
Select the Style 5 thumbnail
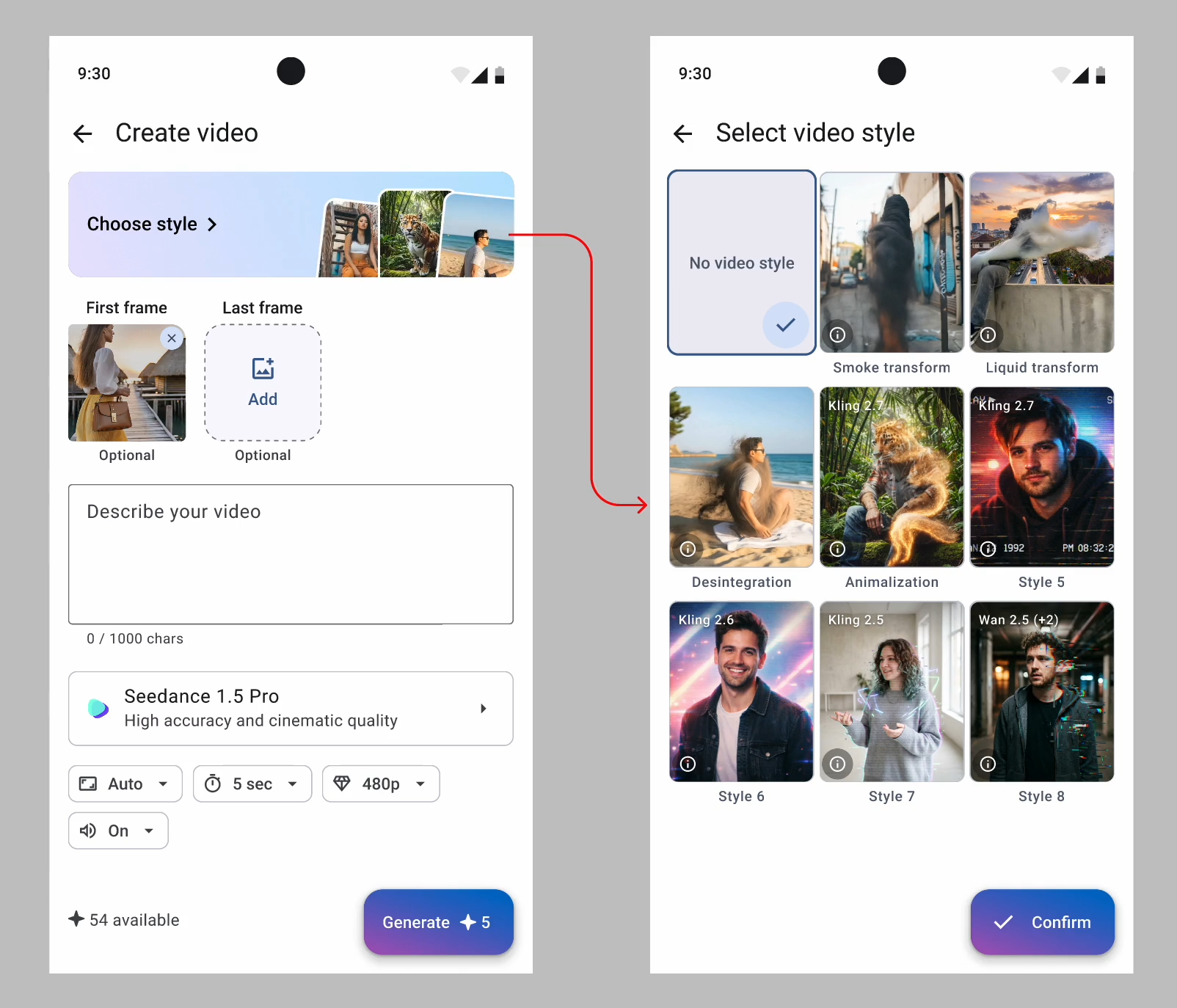coord(1042,477)
